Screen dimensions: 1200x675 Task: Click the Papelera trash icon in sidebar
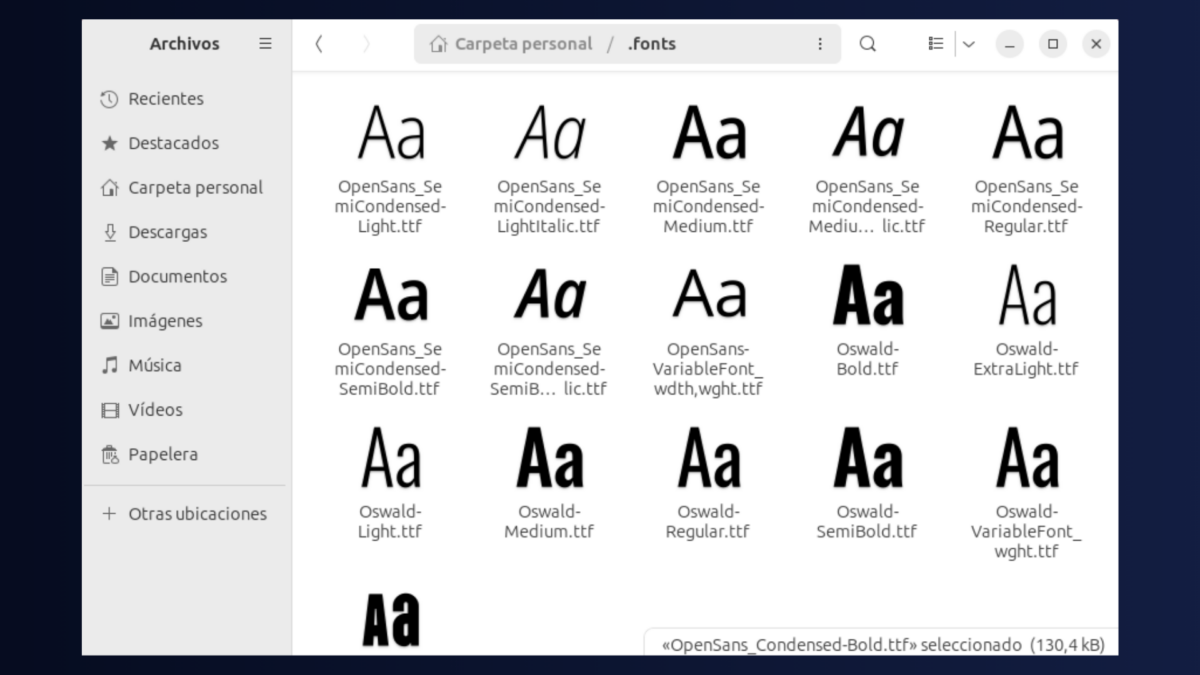110,454
